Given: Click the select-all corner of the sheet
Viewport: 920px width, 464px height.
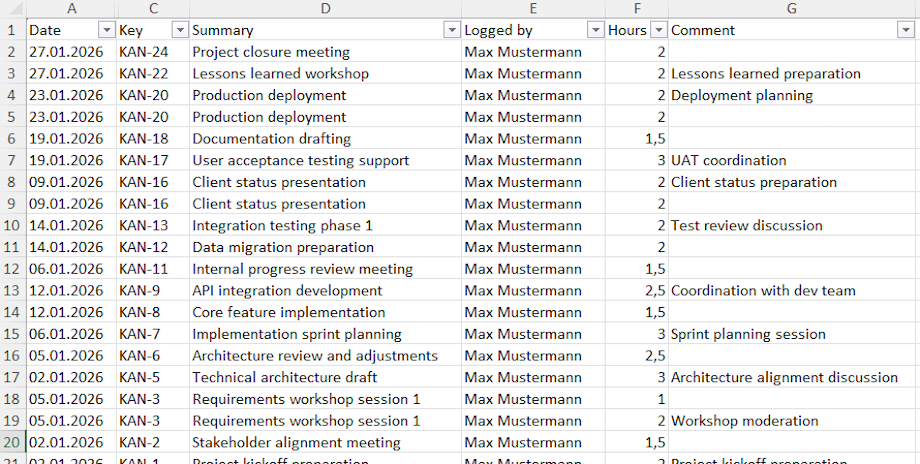Looking at the screenshot, I should [12, 9].
